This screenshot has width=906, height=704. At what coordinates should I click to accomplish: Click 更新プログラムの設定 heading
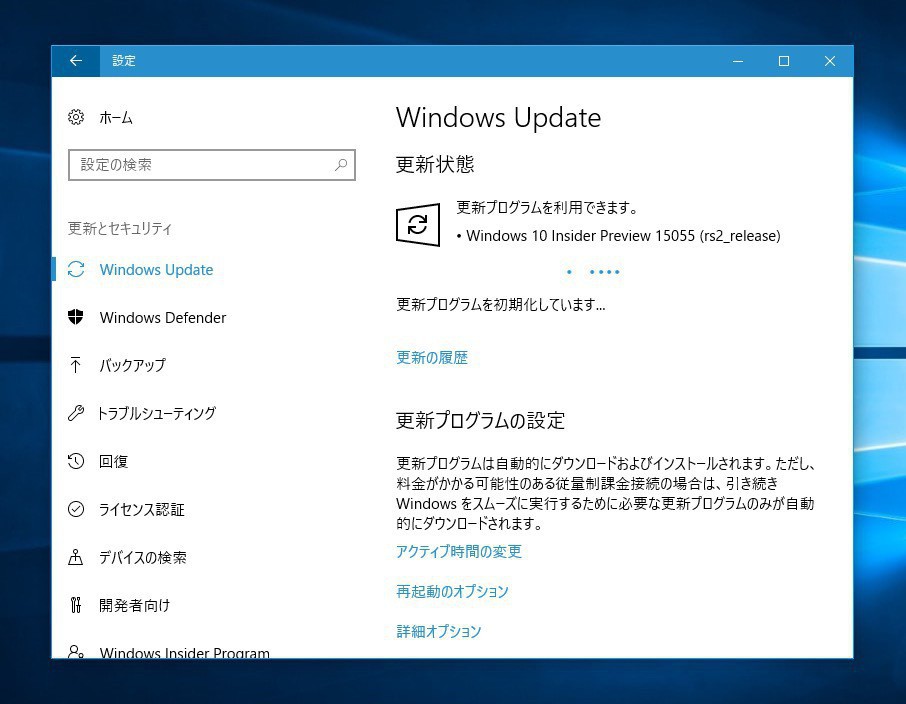coord(480,420)
